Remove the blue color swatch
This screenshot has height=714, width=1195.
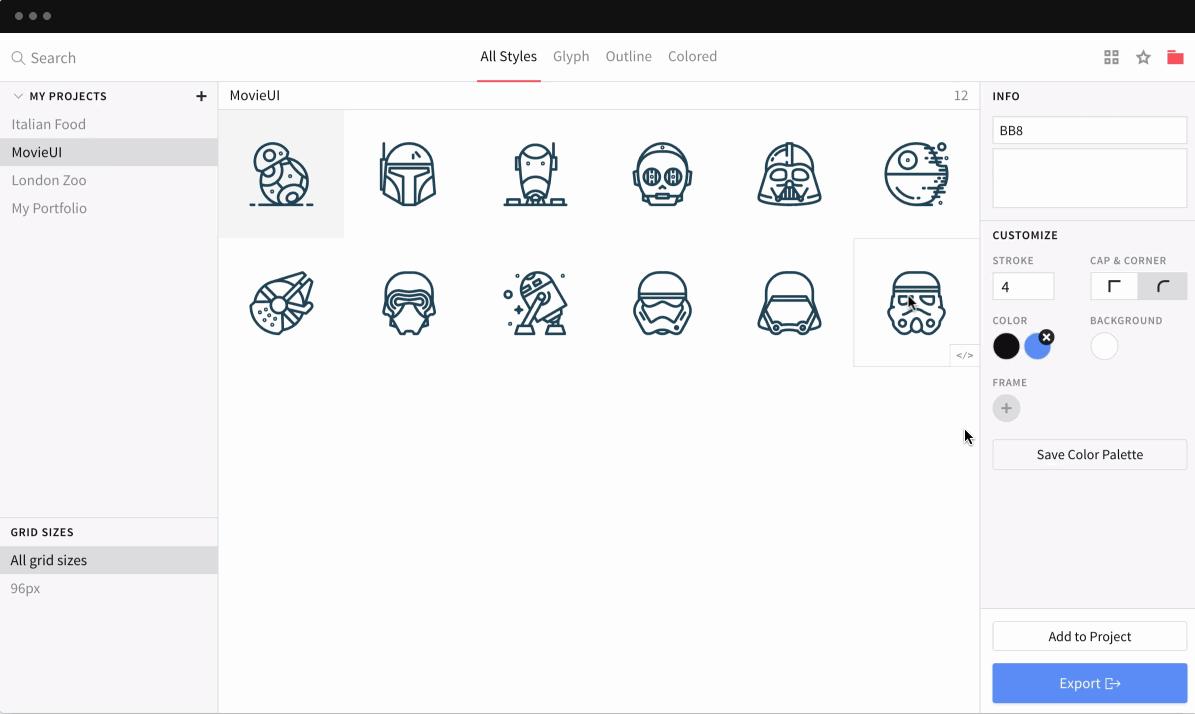coord(1046,337)
